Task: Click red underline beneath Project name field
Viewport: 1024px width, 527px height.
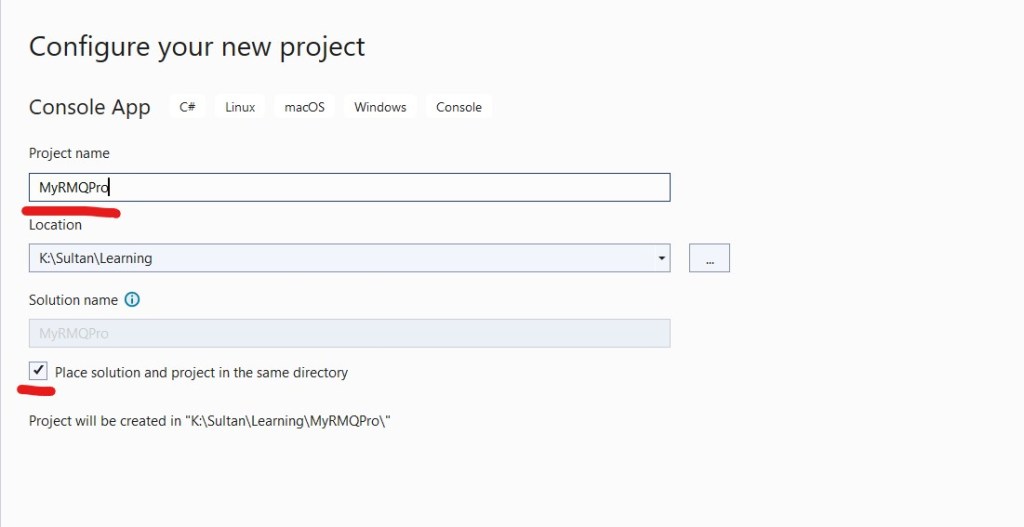Action: (70, 211)
